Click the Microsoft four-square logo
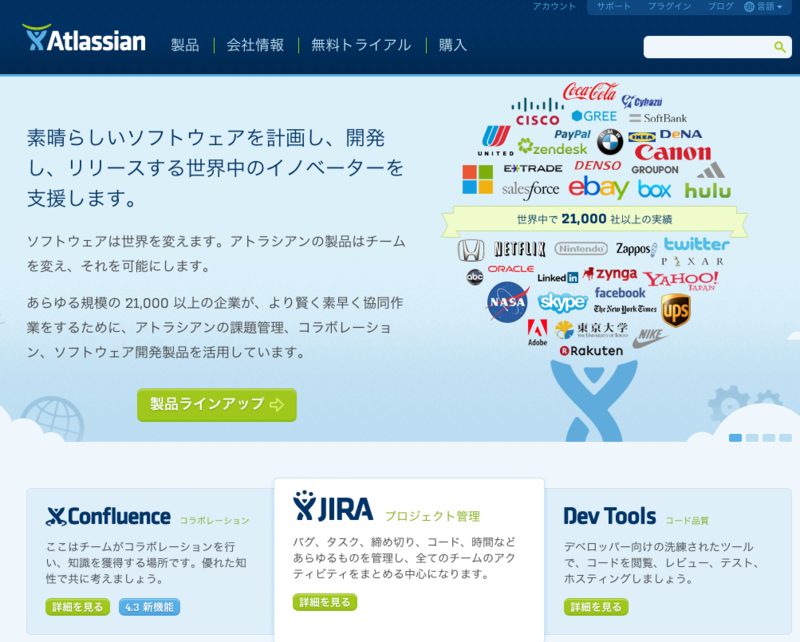Viewport: 800px width, 642px height. click(478, 179)
